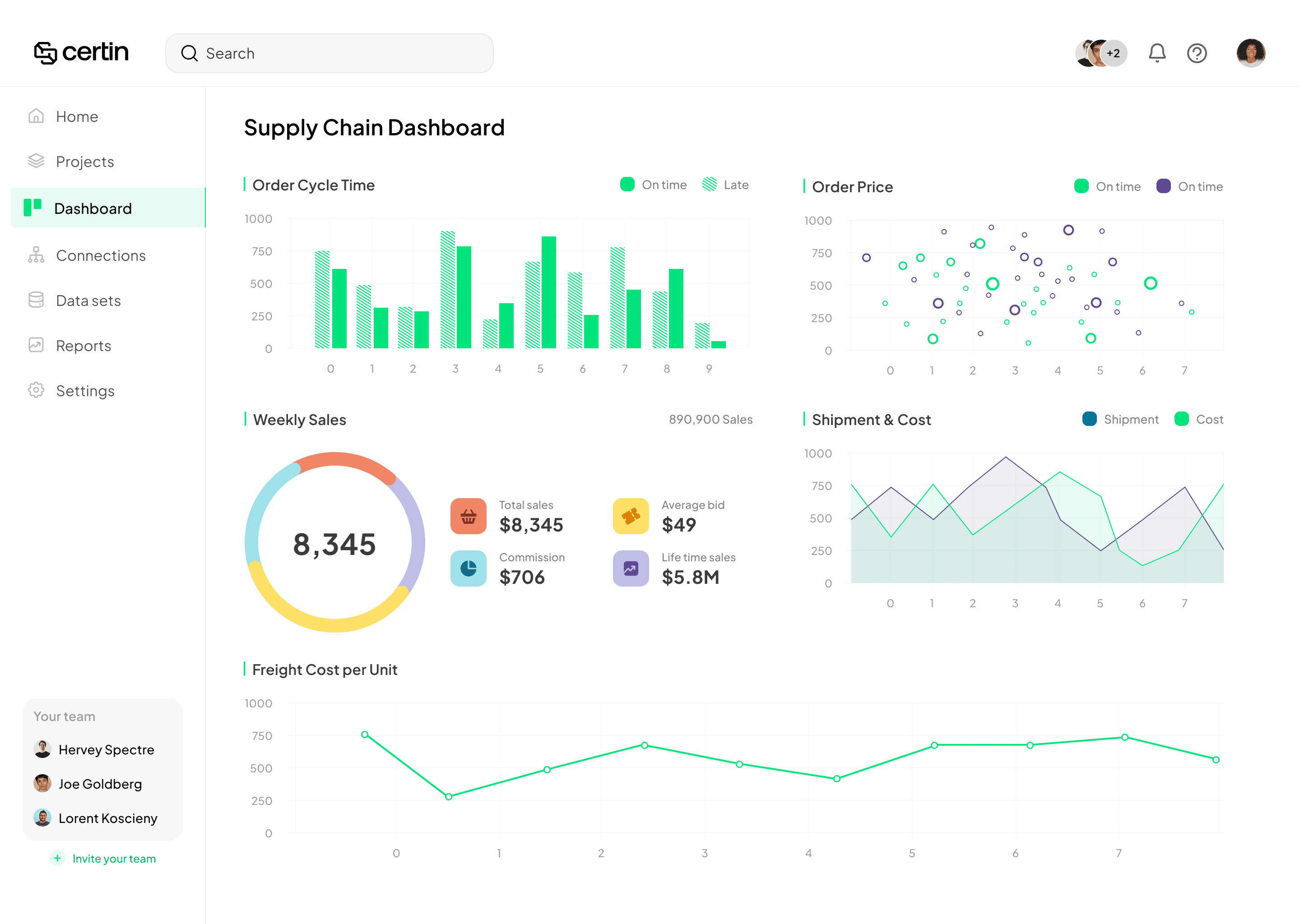The width and height of the screenshot is (1300, 924).
Task: Click the Dashboard panel icon
Action: tap(32, 208)
